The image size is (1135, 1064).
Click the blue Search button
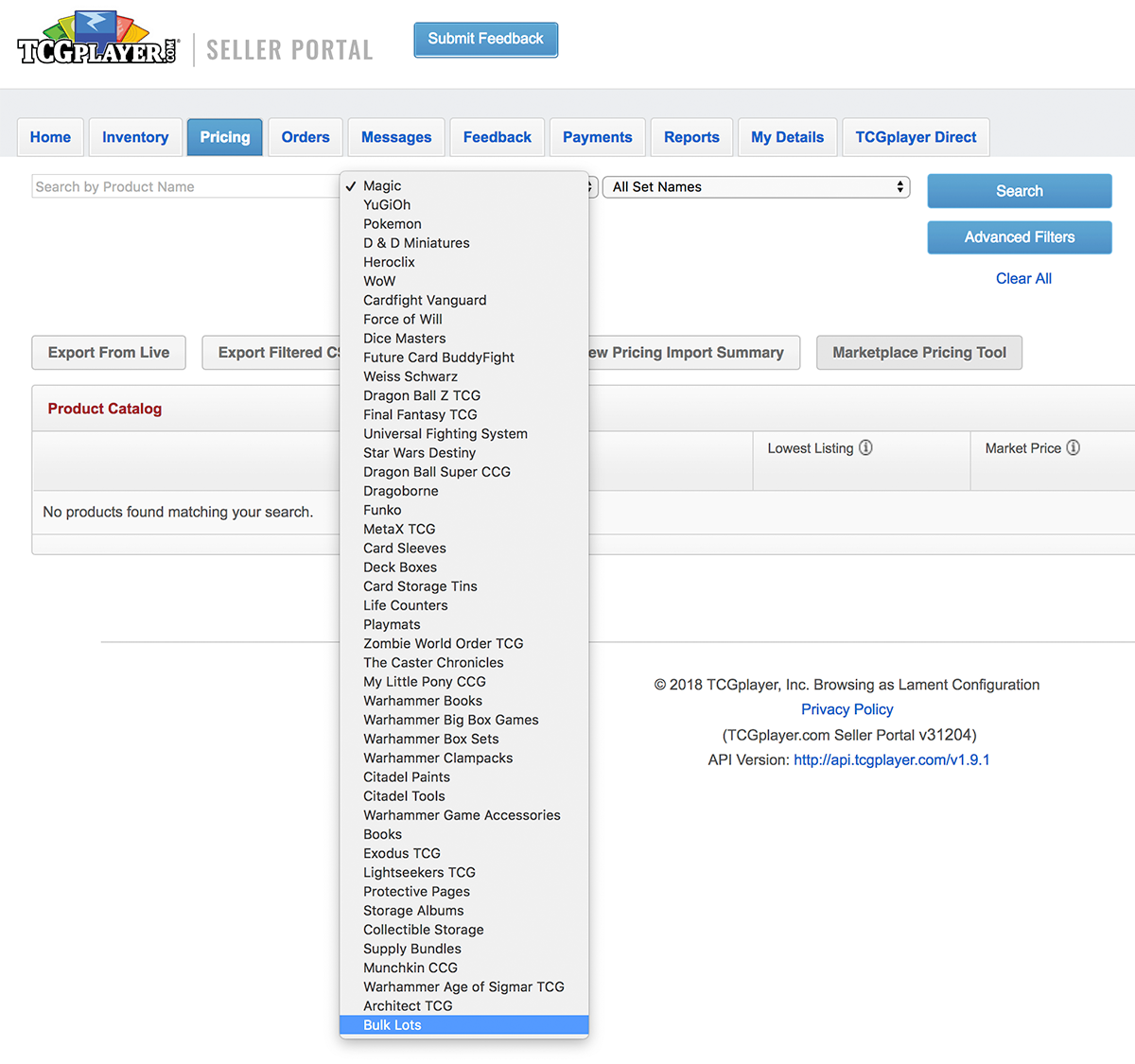(x=1020, y=191)
